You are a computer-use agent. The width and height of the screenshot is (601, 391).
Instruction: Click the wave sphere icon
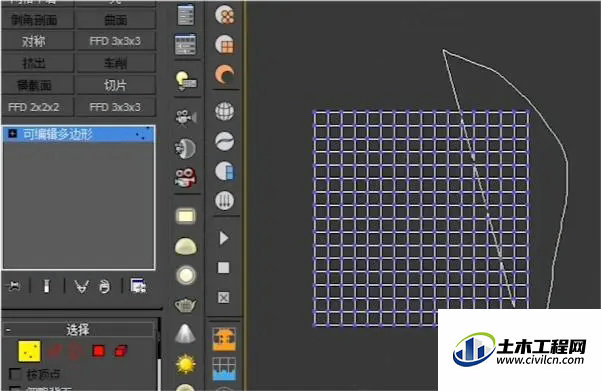[225, 141]
